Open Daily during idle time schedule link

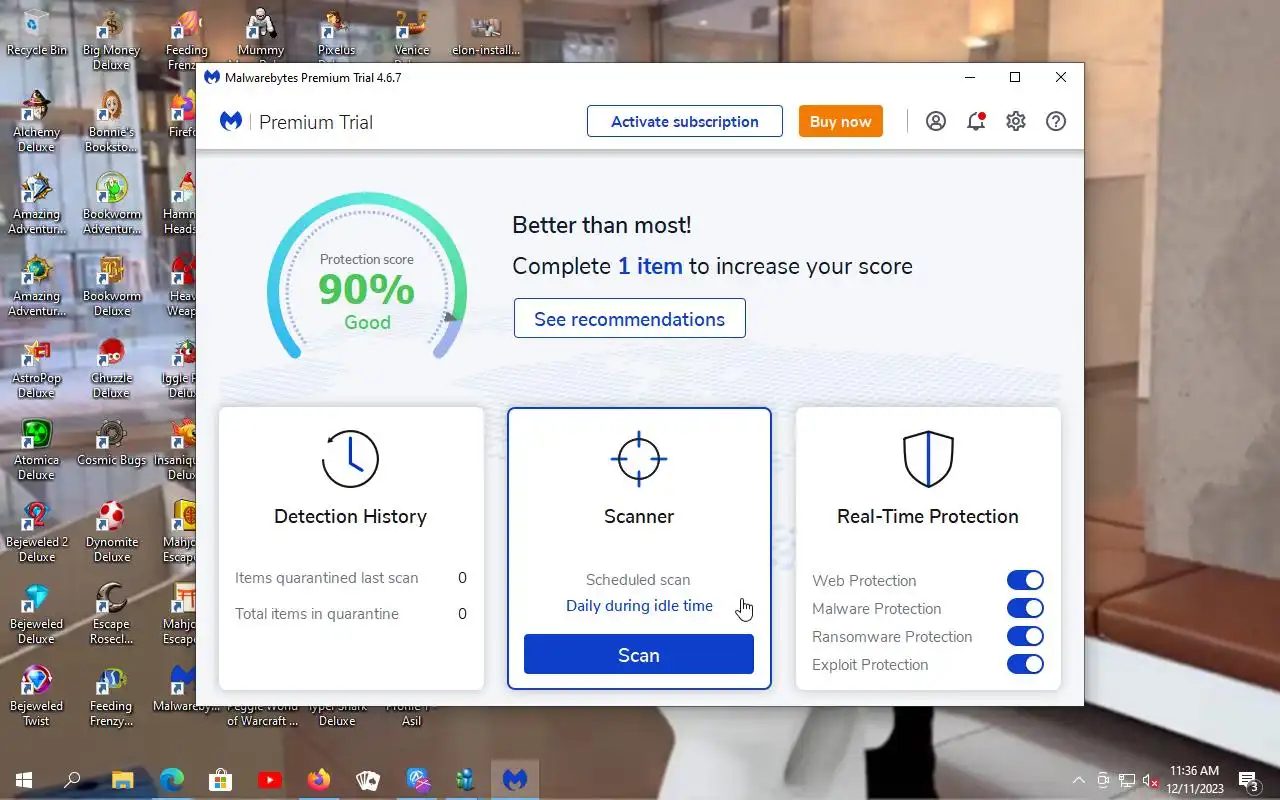click(639, 605)
